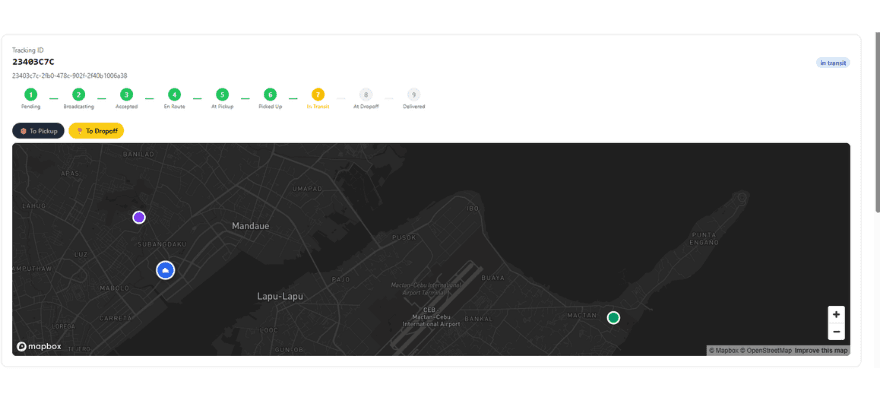Open the Mapbox logo link
The width and height of the screenshot is (880, 400).
point(39,347)
